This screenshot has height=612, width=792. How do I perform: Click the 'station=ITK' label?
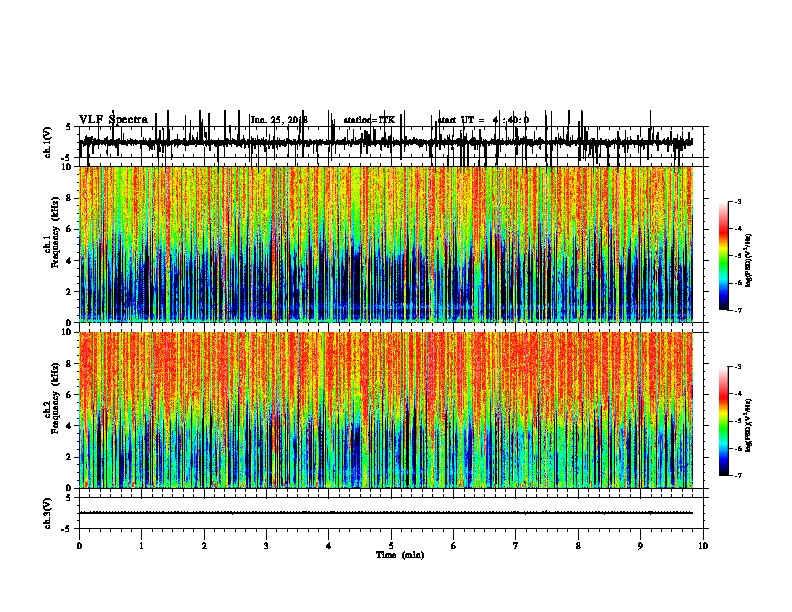pos(369,120)
